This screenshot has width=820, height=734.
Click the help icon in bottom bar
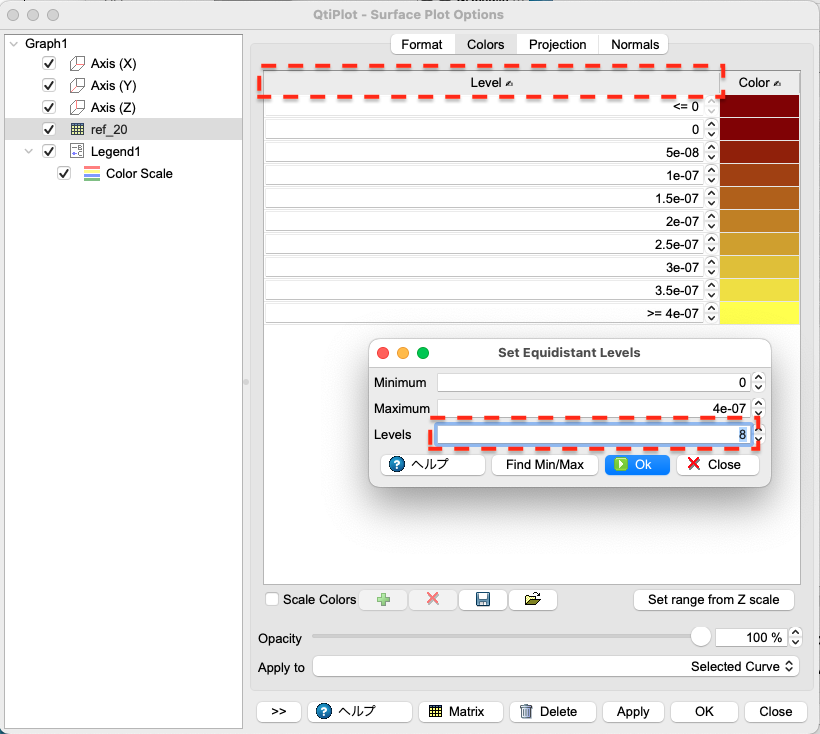point(324,712)
